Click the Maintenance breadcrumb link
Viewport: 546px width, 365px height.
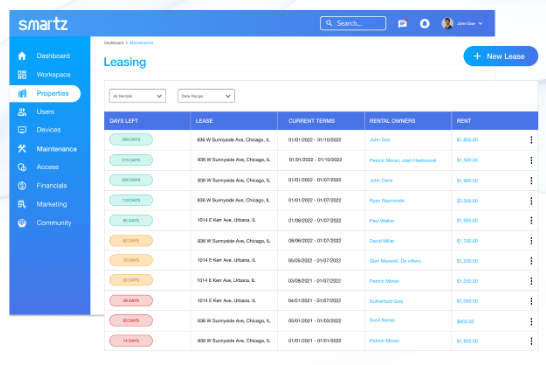[x=141, y=42]
